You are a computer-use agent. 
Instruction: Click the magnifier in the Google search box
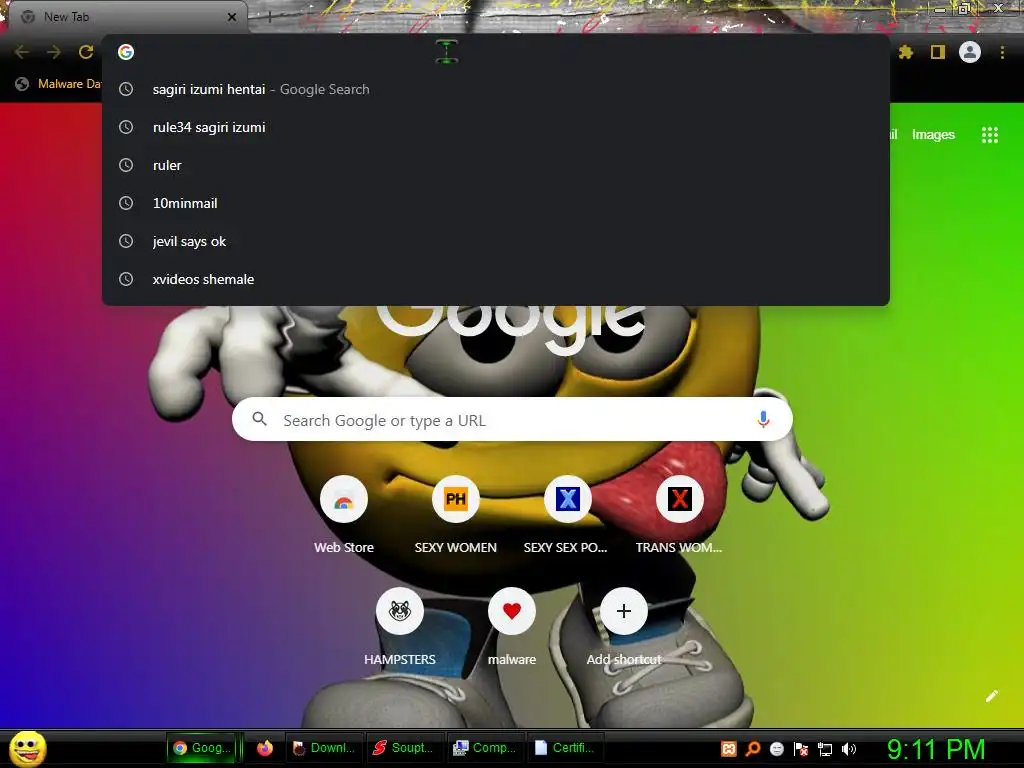(x=259, y=419)
